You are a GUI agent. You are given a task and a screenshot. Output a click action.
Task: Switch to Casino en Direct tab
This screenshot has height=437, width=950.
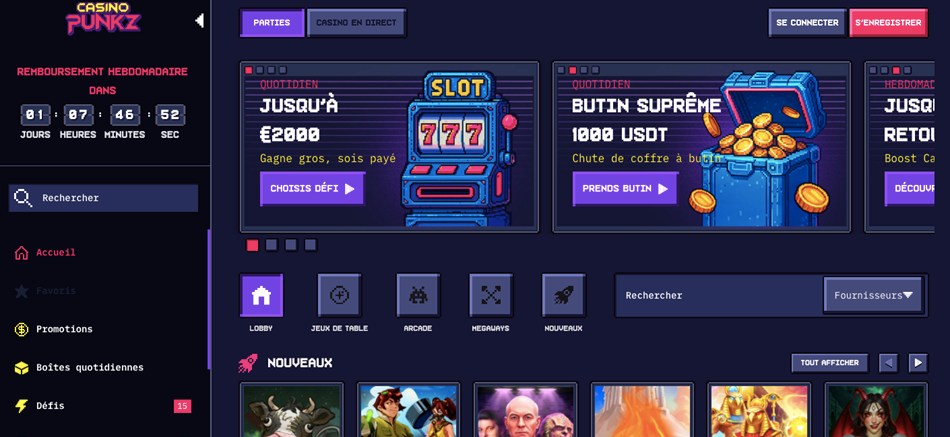(356, 23)
